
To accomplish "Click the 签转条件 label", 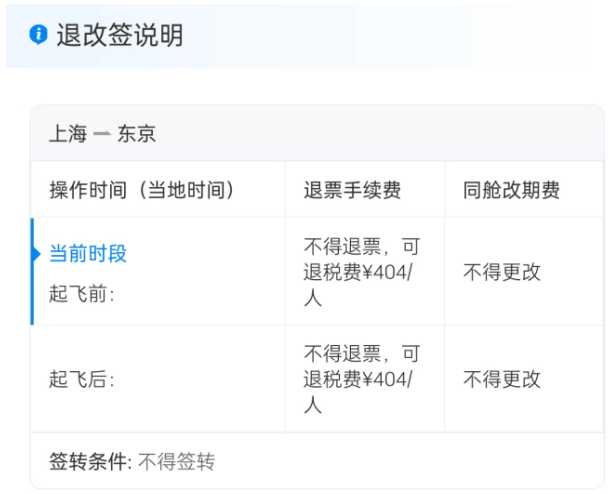I will coord(90,462).
